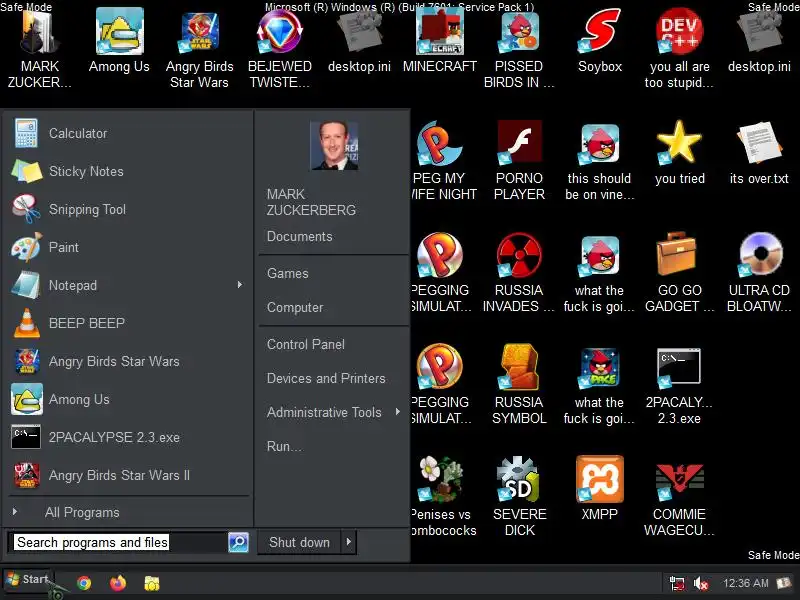Open 2PACALYPSE 2.3.exe in Start menu
Image resolution: width=800 pixels, height=600 pixels.
128,437
